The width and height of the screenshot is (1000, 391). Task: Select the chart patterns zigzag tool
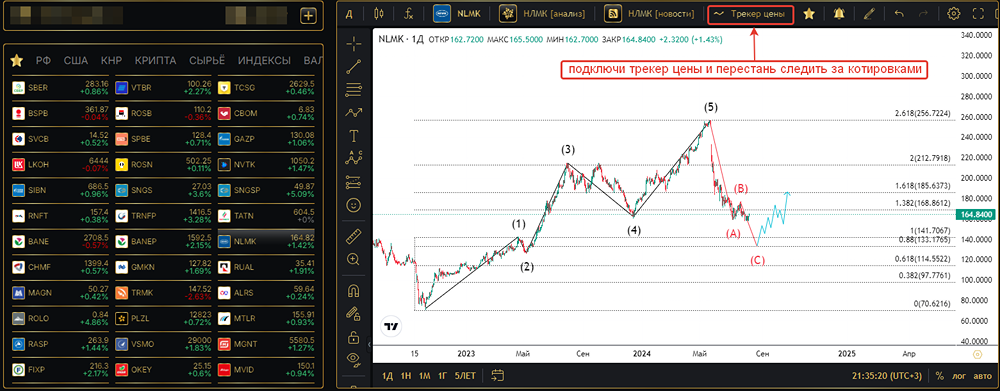(x=353, y=113)
